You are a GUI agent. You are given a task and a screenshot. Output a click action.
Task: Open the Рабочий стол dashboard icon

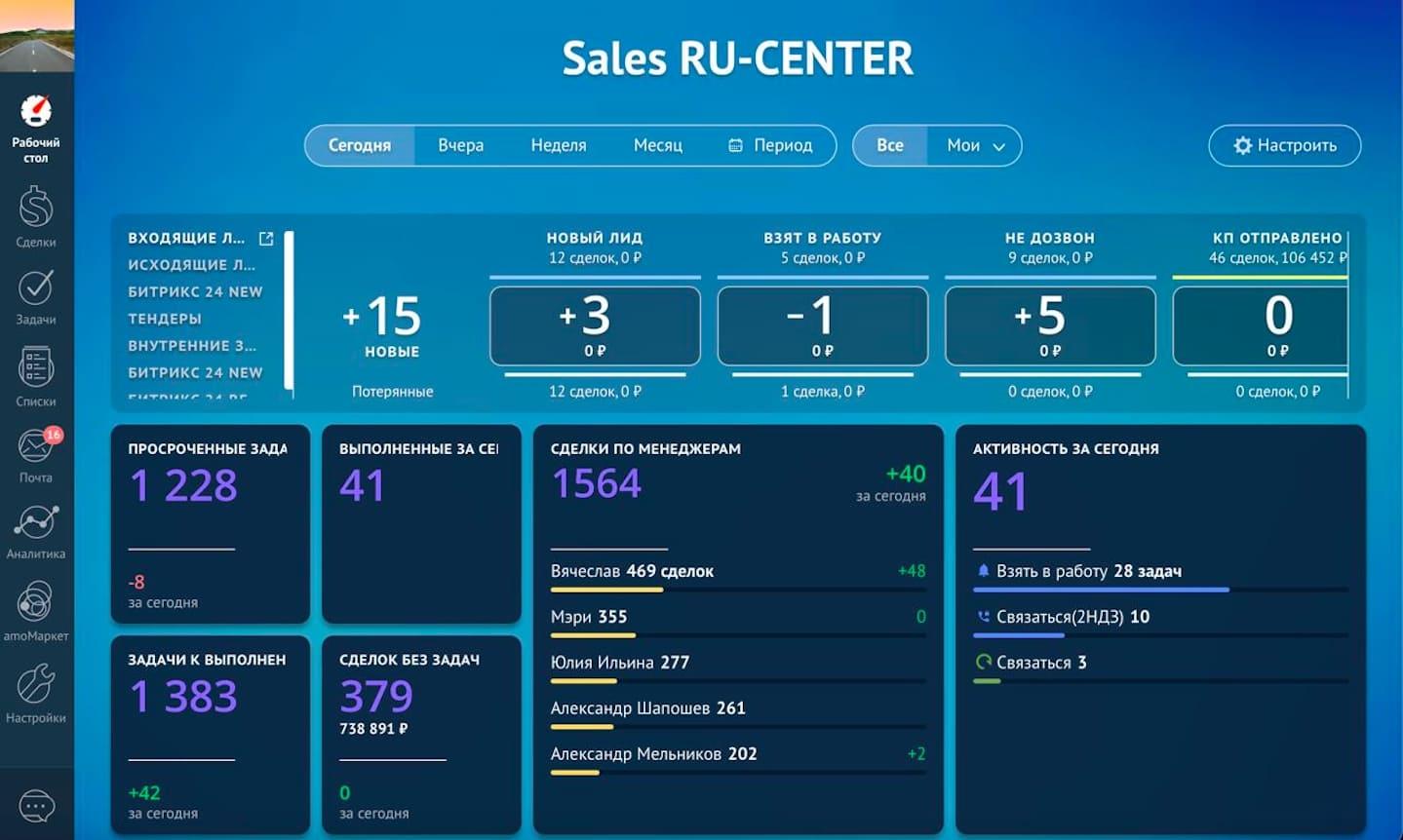click(x=36, y=111)
